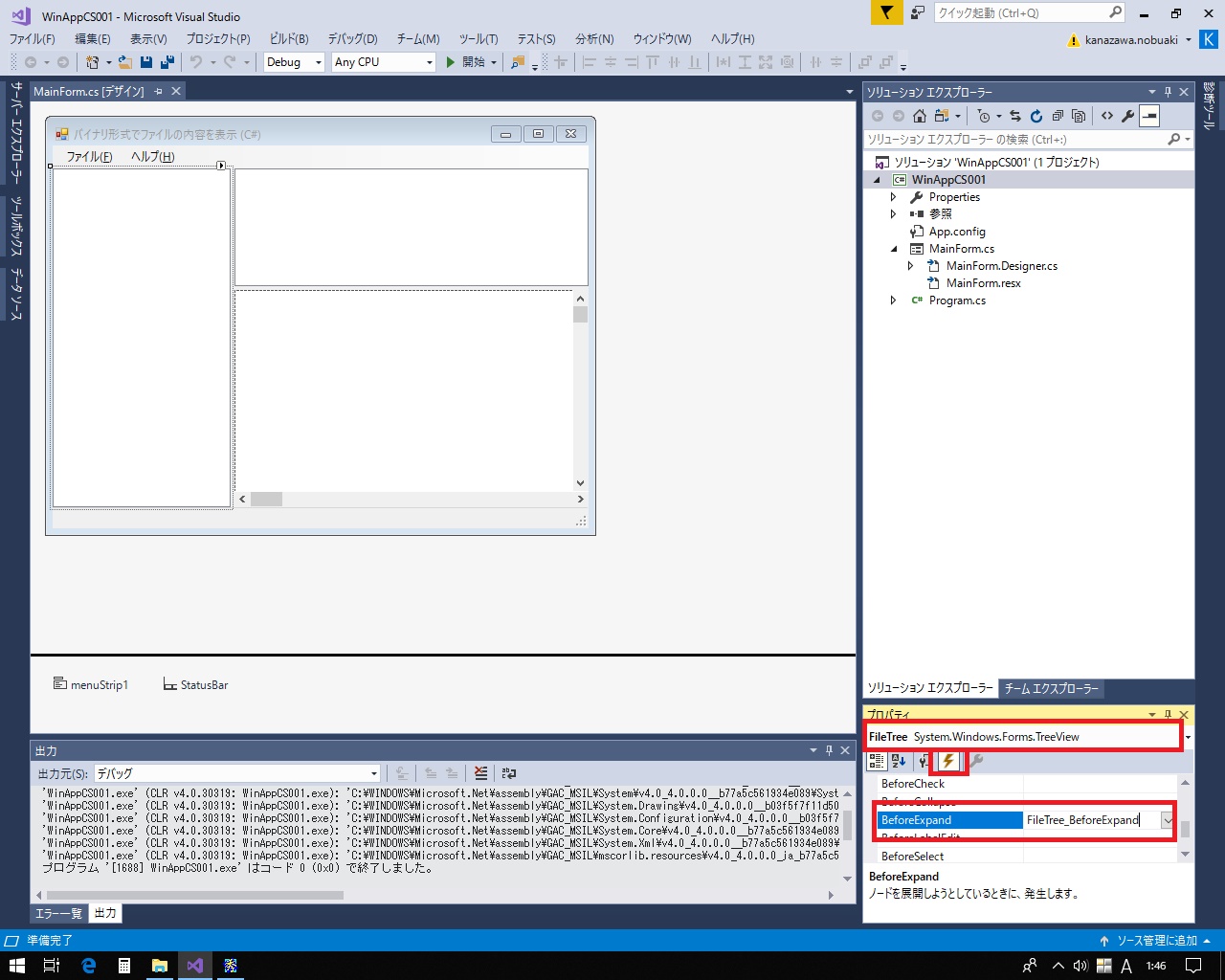Toggle word wrap icon in Output panel
The width and height of the screenshot is (1225, 980).
tap(509, 773)
